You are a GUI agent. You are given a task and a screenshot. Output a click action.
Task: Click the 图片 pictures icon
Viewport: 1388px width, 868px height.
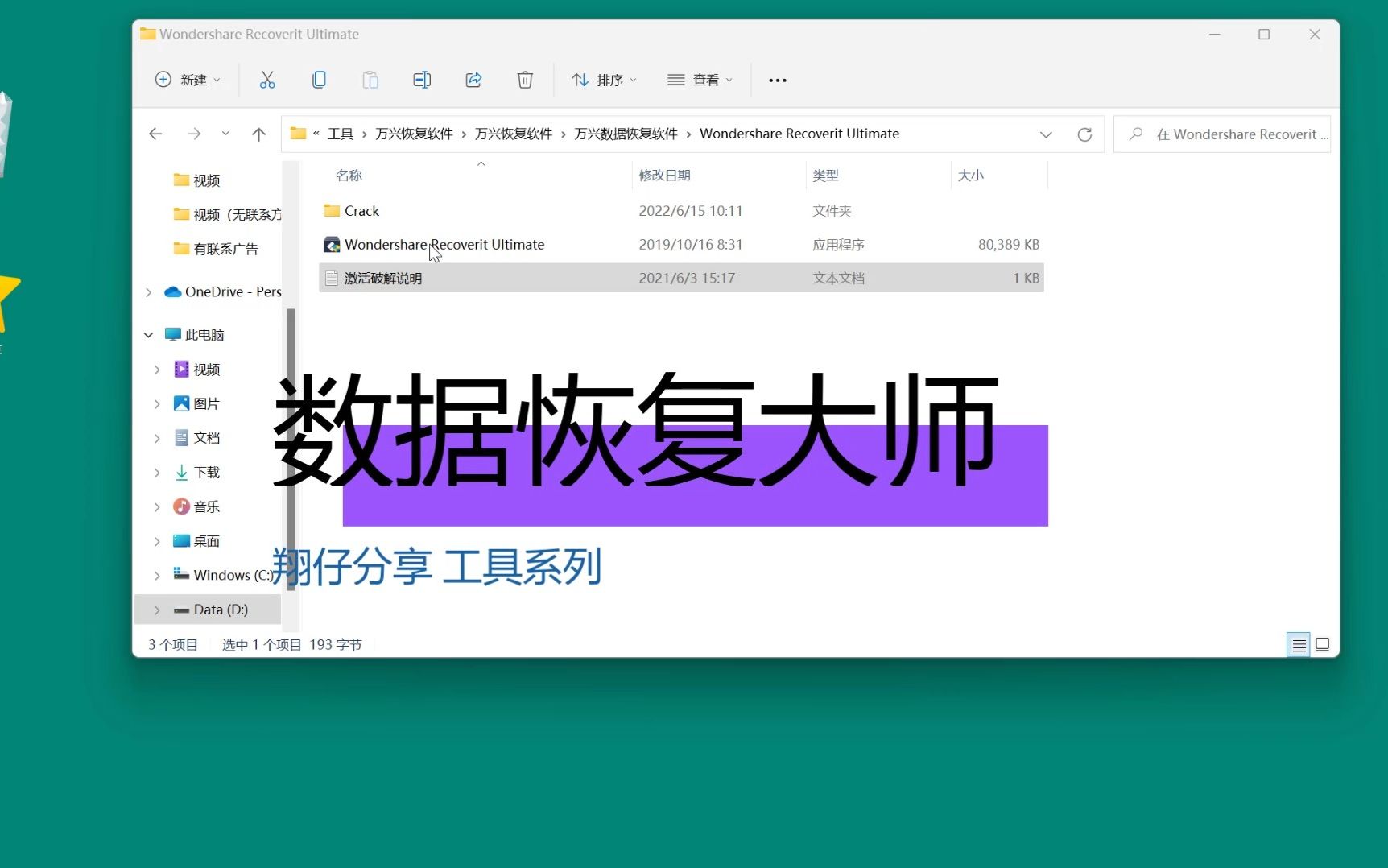[x=182, y=403]
